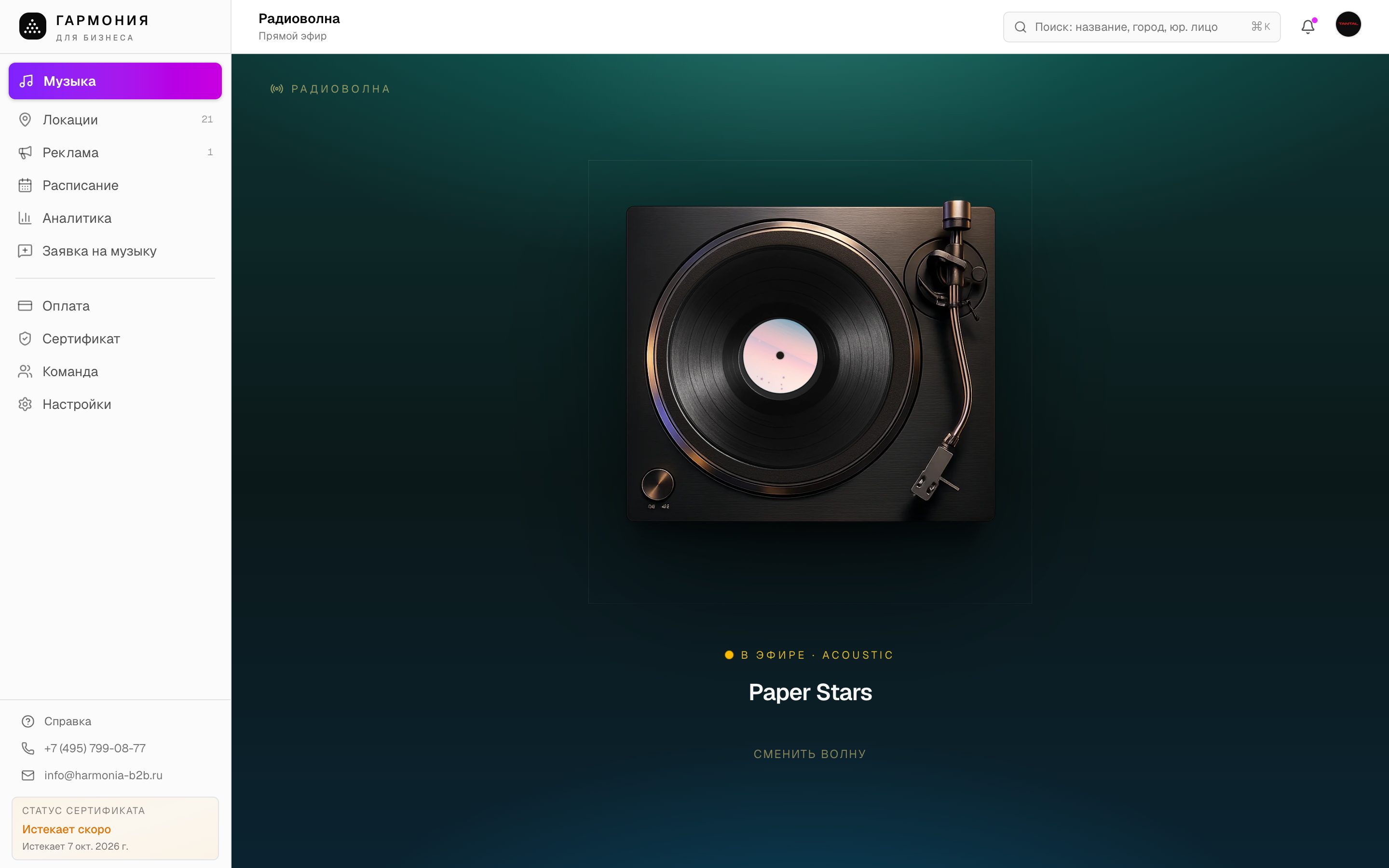Open the certificate status Истекает скоро card
Image resolution: width=1389 pixels, height=868 pixels.
click(115, 828)
